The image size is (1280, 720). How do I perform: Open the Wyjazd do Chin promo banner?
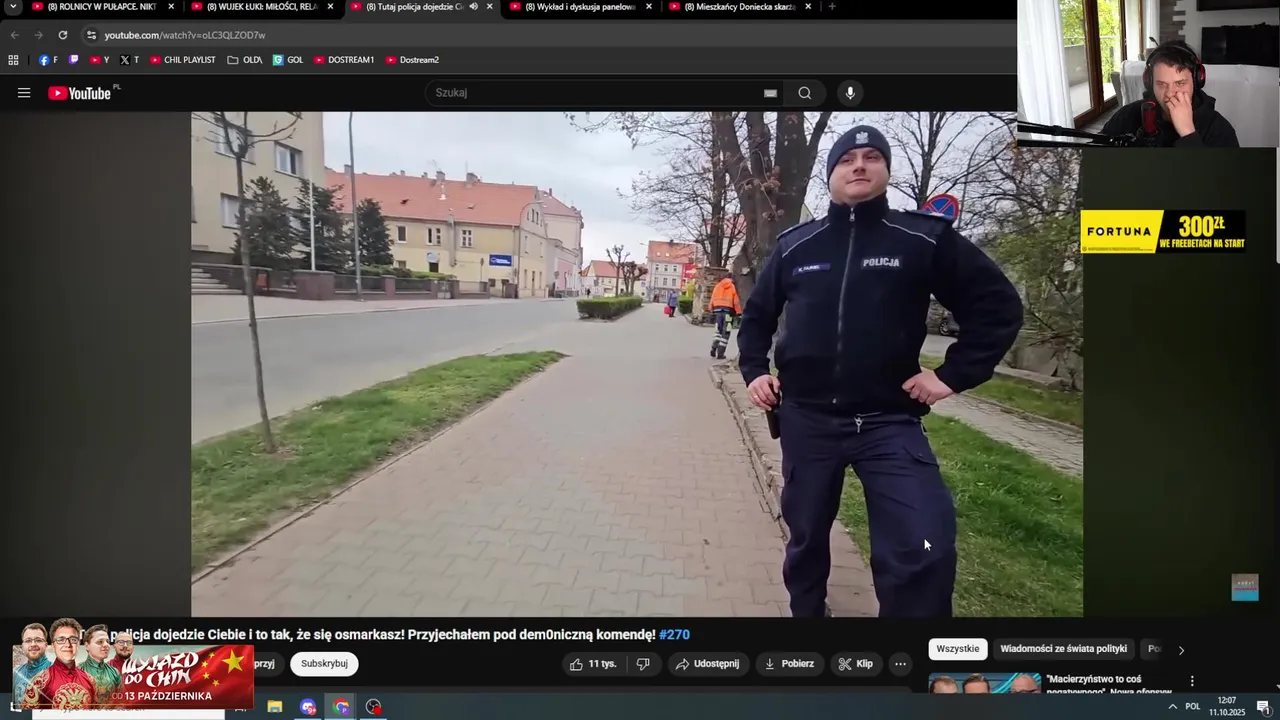[x=133, y=664]
